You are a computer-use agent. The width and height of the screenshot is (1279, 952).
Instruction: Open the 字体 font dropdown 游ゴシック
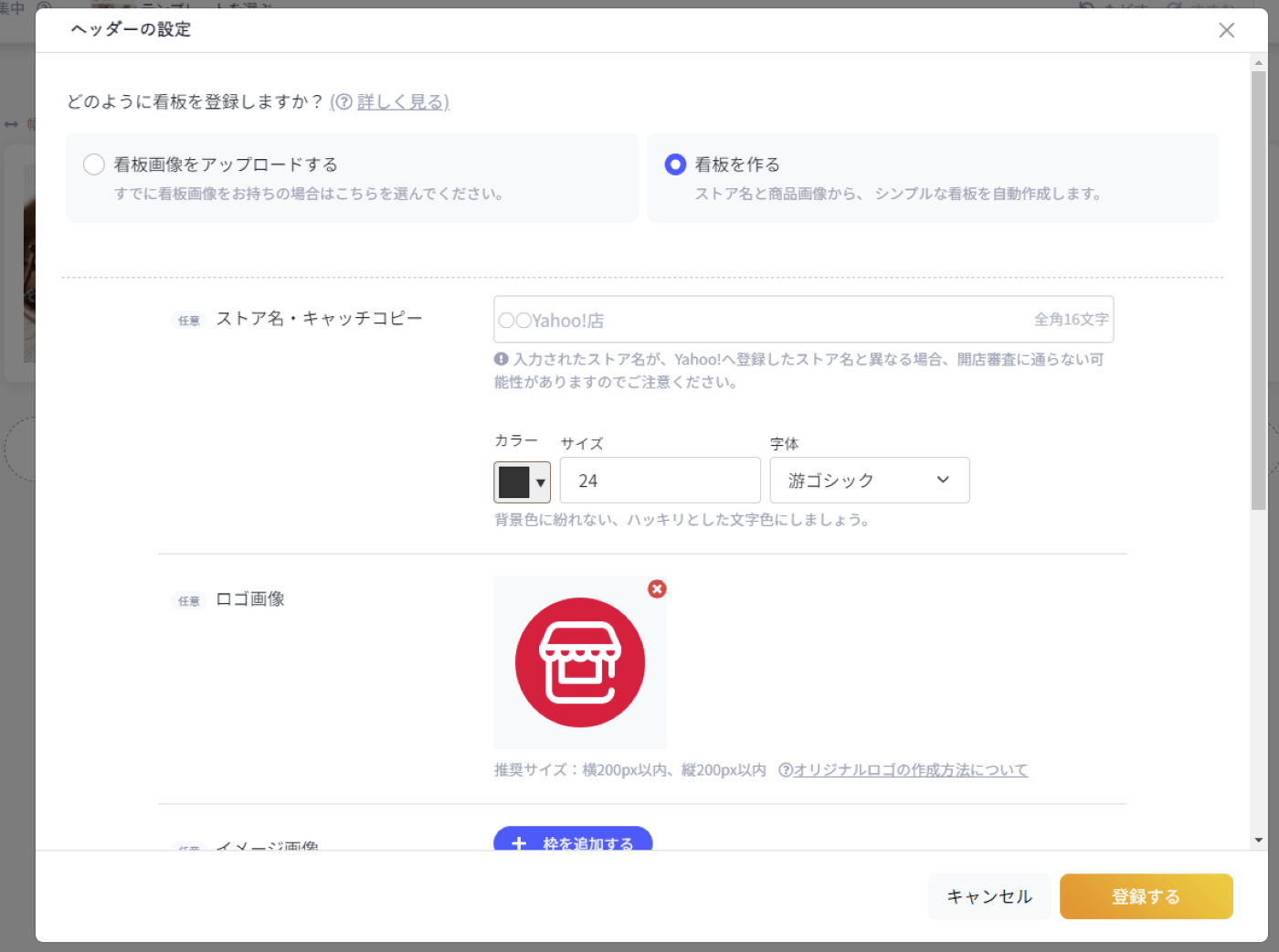pos(869,481)
